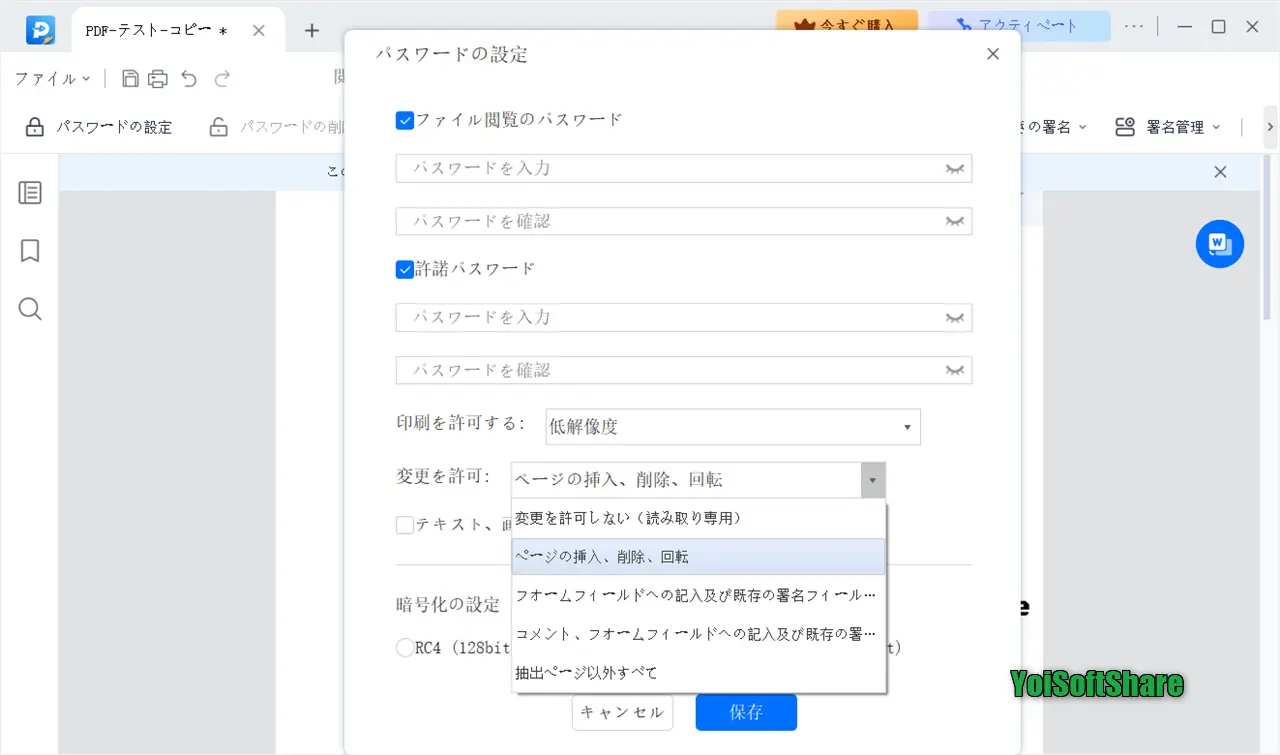
Task: Click the キャンセル button
Action: [622, 713]
